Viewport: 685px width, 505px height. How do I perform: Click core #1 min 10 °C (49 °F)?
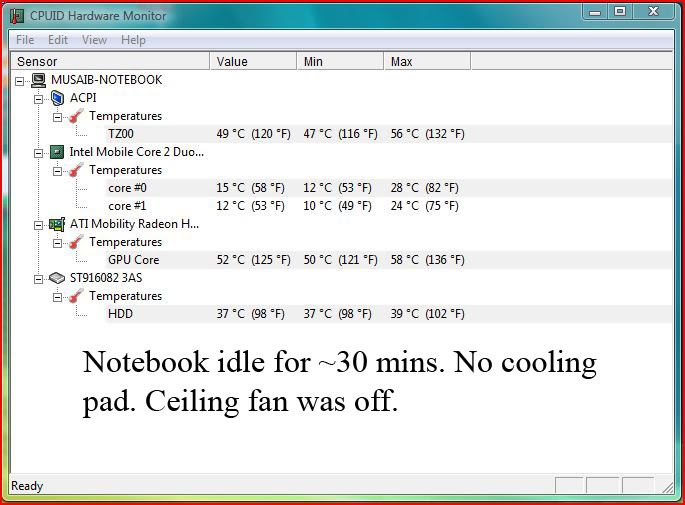click(x=337, y=206)
